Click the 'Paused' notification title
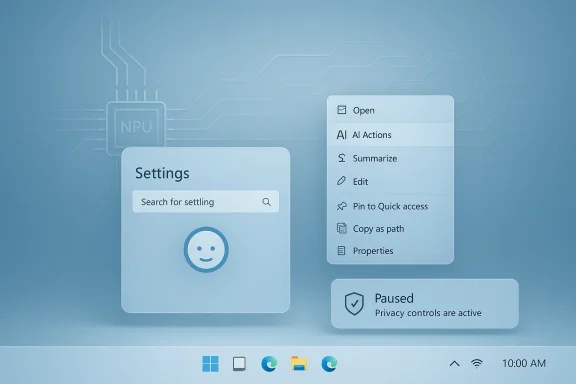Screen dimensions: 576x384 pos(394,298)
